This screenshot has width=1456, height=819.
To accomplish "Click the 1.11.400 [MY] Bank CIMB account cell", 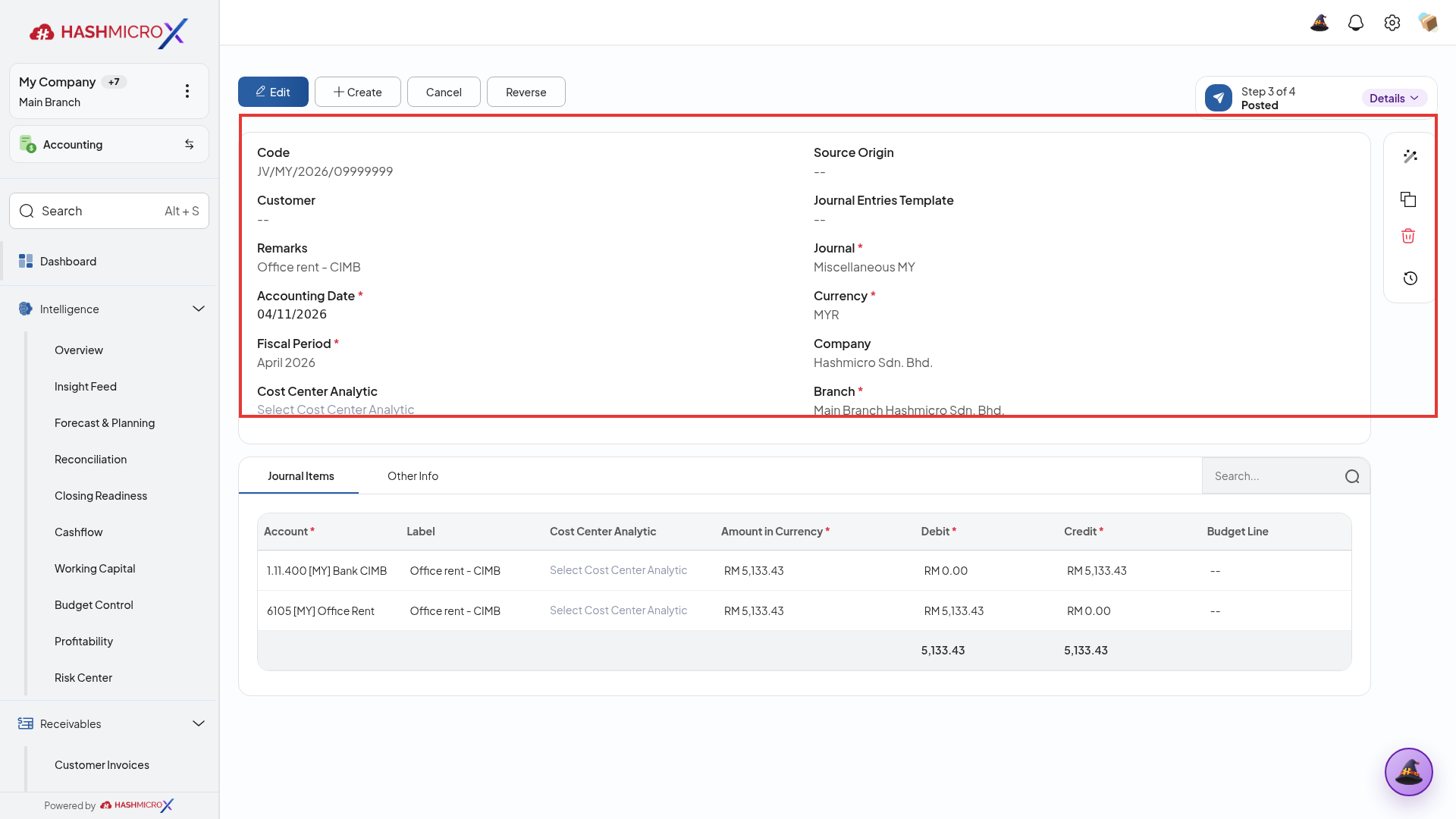I will click(x=327, y=570).
